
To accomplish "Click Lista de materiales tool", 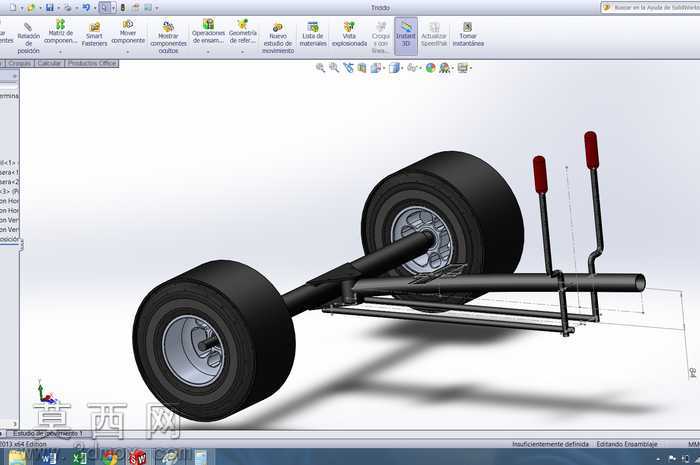I will click(x=313, y=35).
